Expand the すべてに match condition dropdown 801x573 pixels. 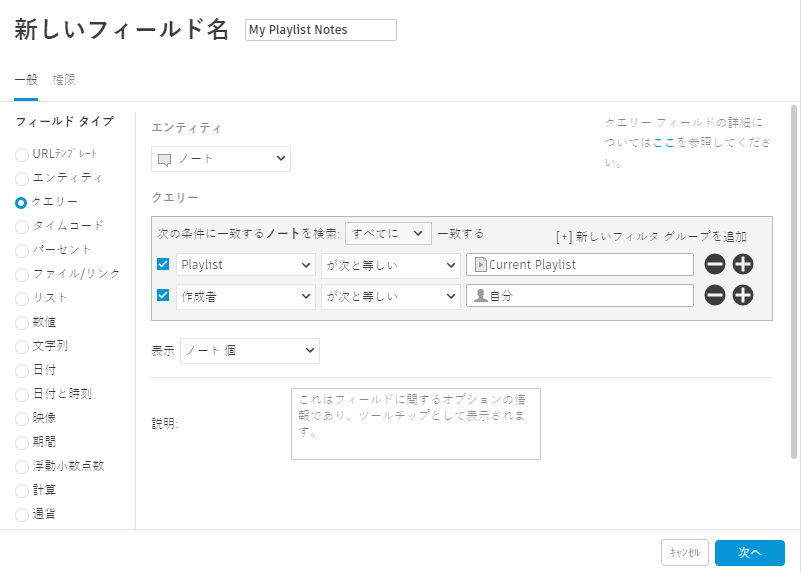(388, 234)
